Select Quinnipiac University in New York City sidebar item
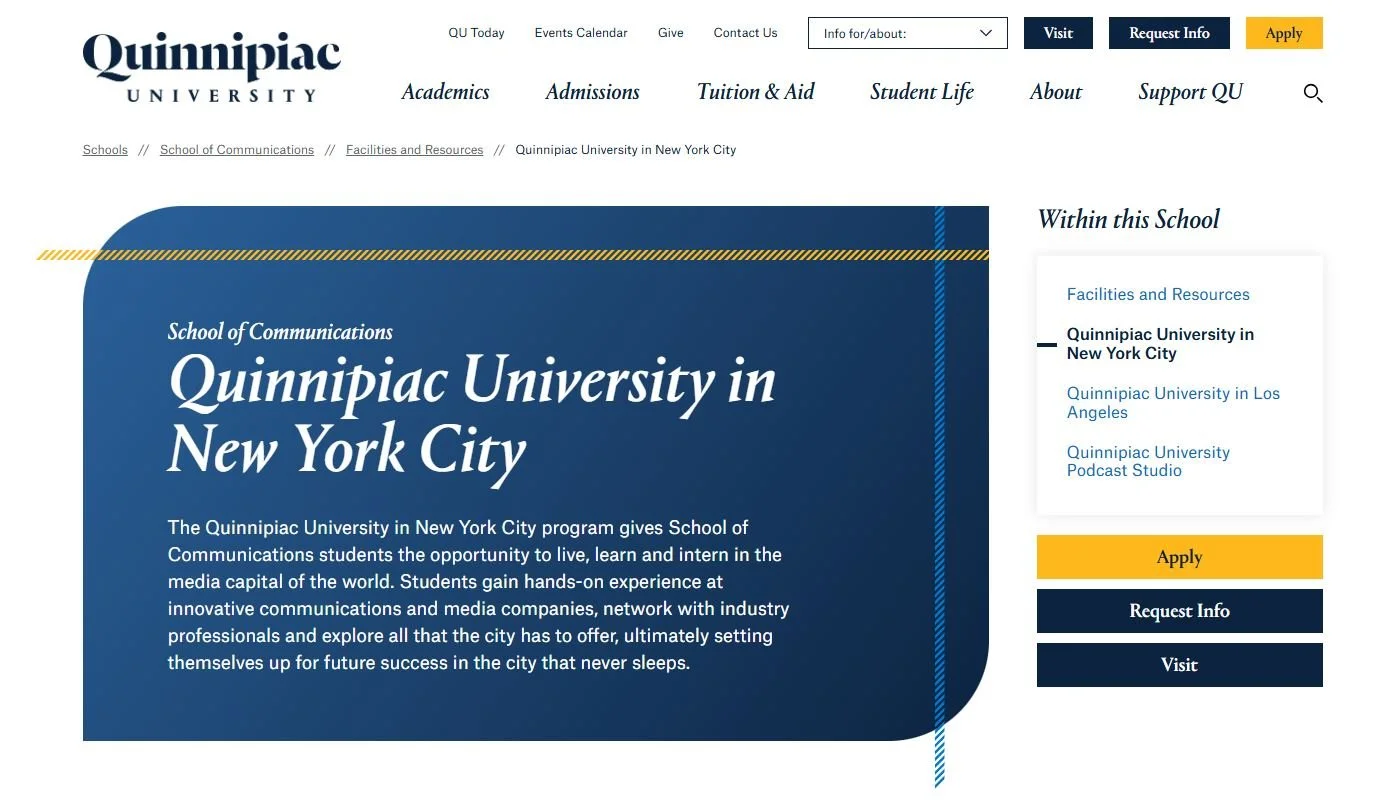Viewport: 1391px width, 800px height. coord(1160,344)
